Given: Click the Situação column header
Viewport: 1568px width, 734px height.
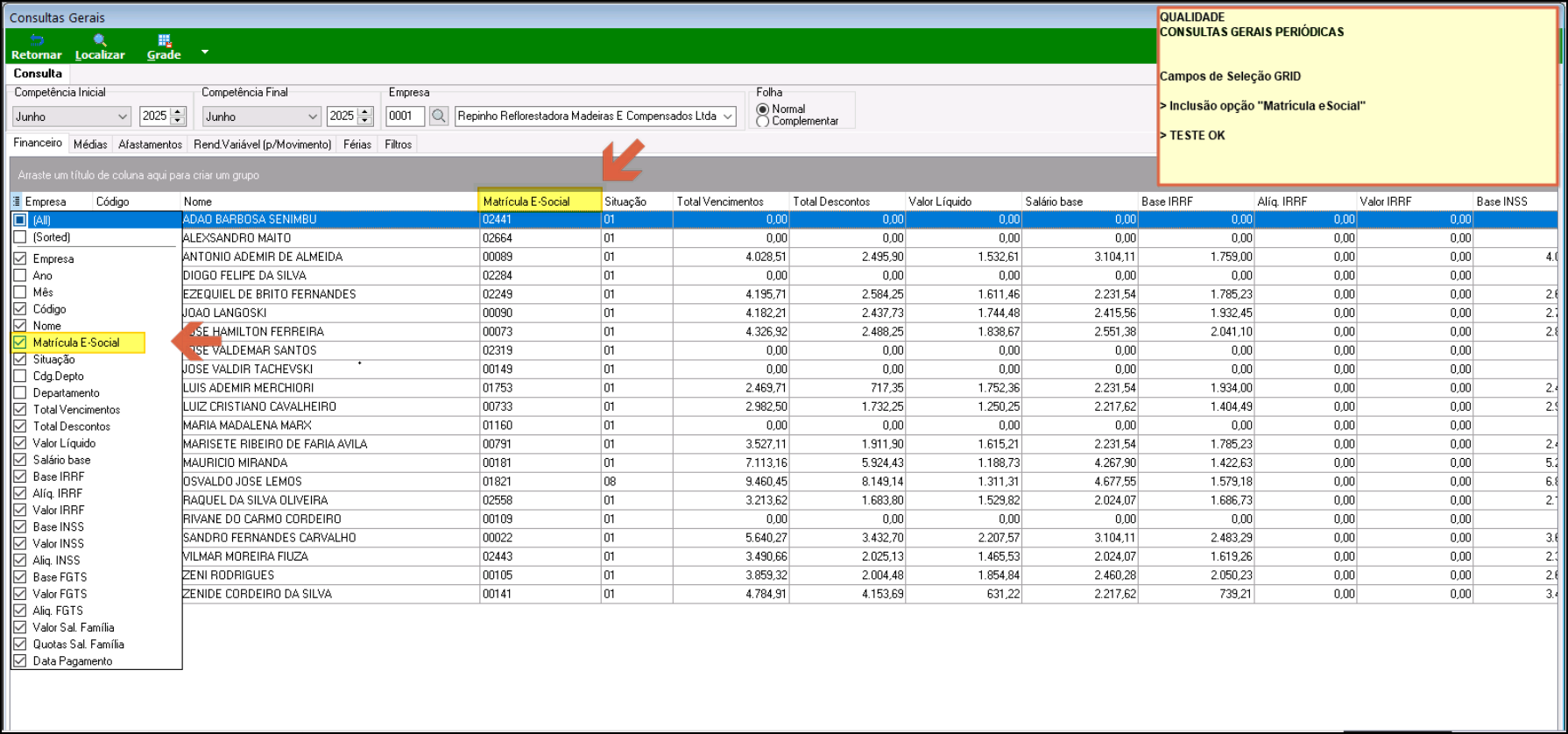Looking at the screenshot, I should [x=637, y=201].
